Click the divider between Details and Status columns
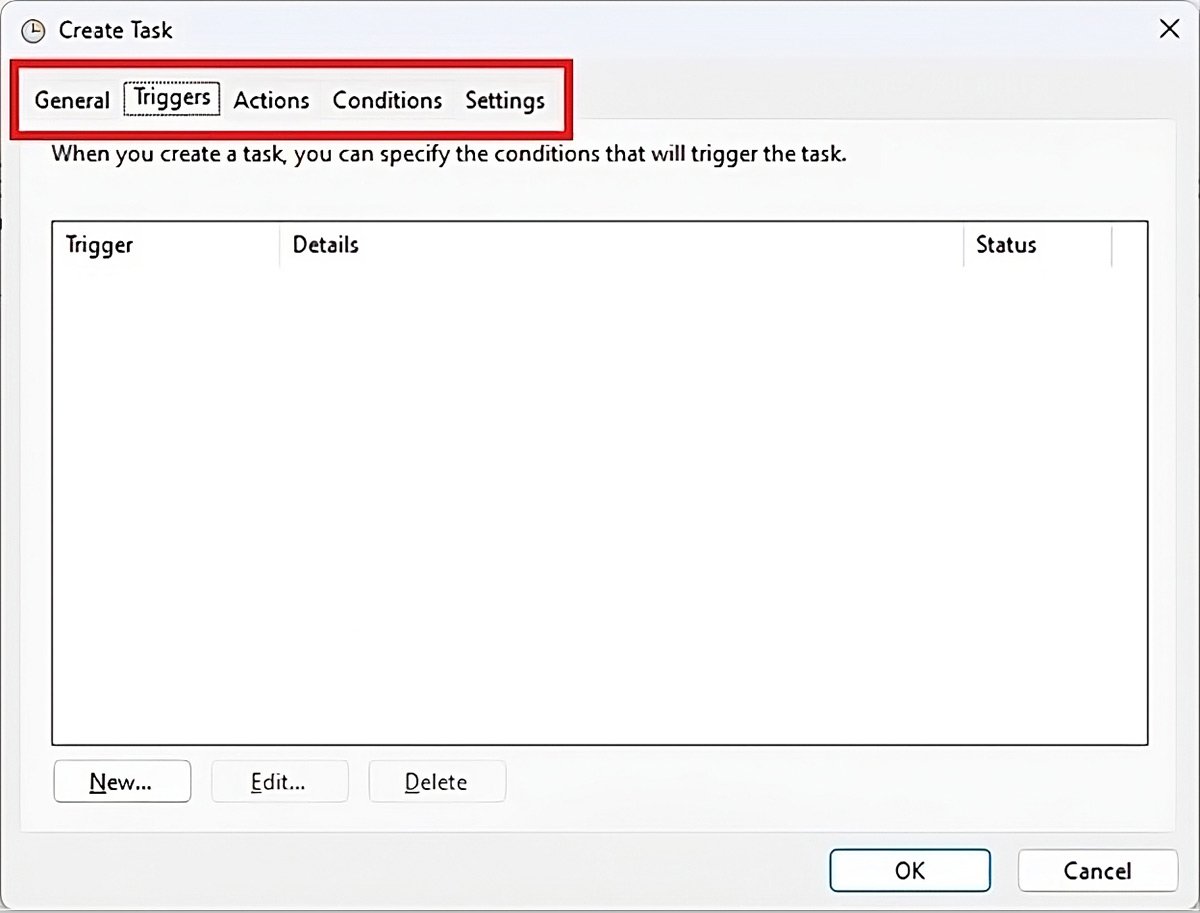This screenshot has width=1200, height=913. point(963,245)
